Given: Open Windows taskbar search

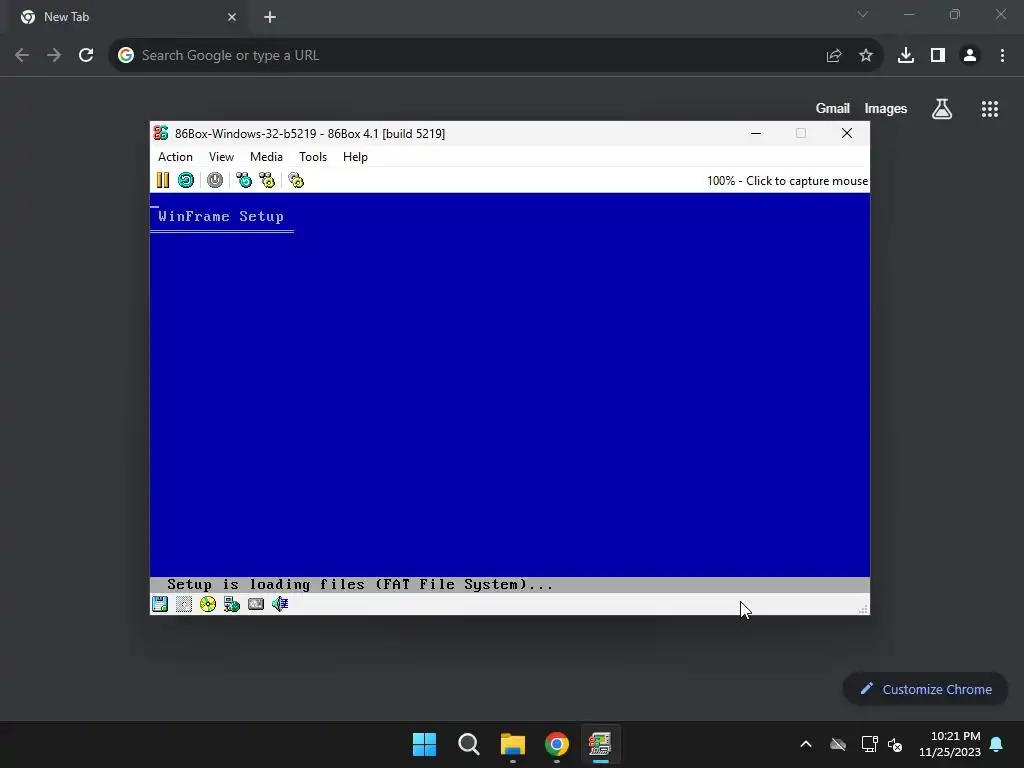Looking at the screenshot, I should pyautogui.click(x=468, y=744).
